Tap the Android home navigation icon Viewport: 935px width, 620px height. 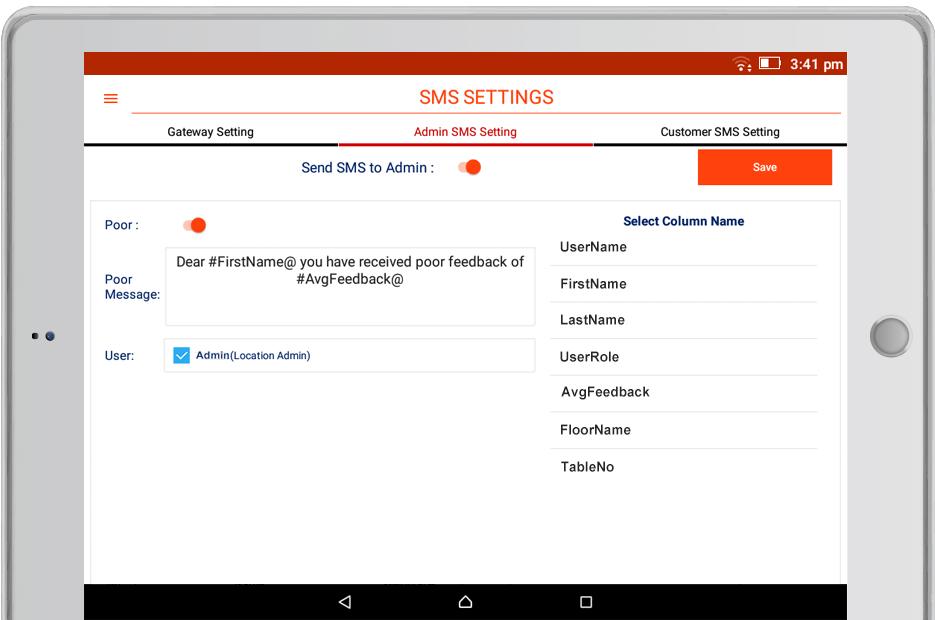465,602
